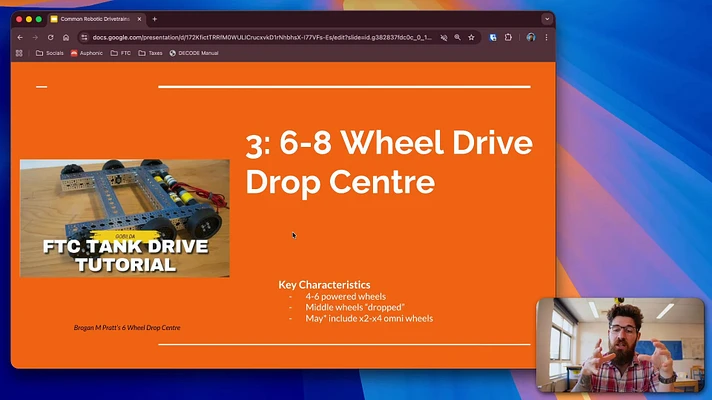712x400 pixels.
Task: Open the apps grid icon in bookmarks bar
Action: [19, 53]
